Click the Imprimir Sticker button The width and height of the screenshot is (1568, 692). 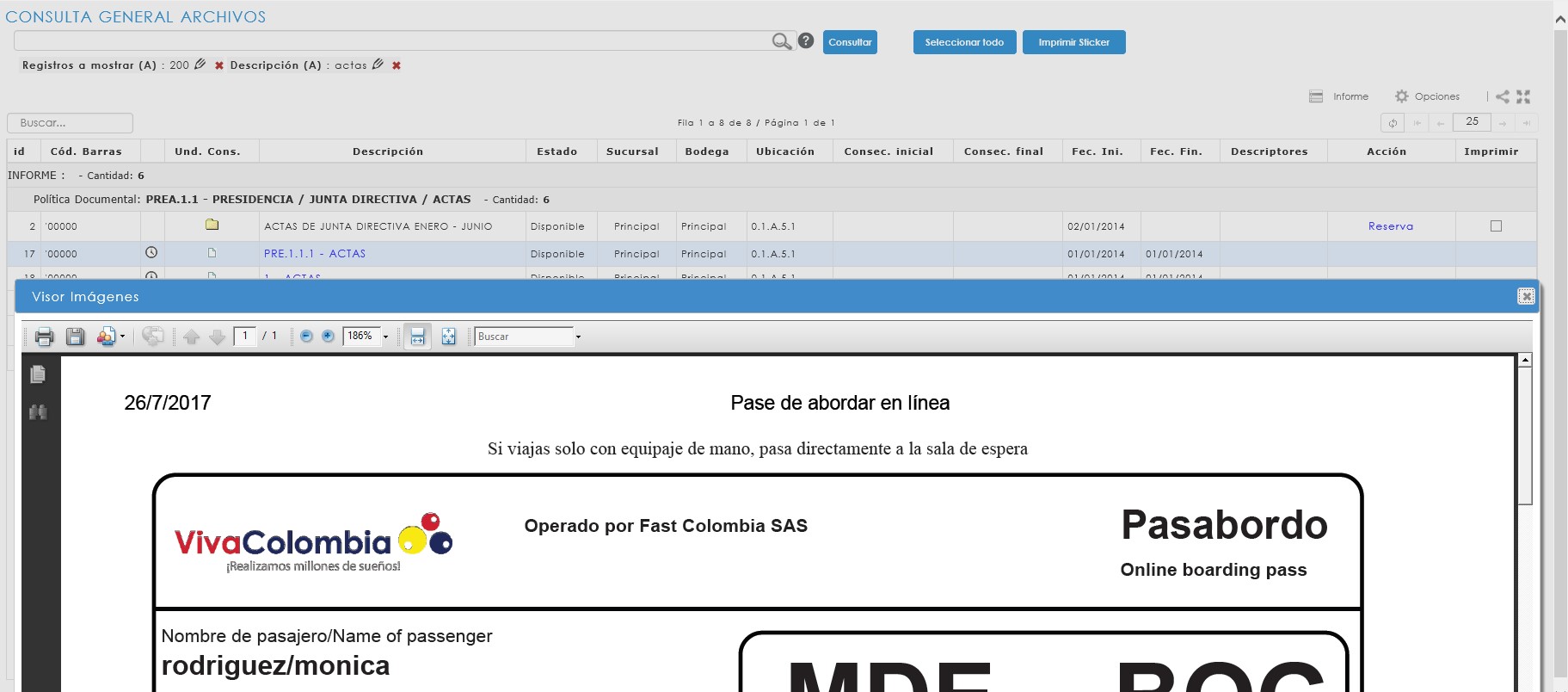point(1073,42)
